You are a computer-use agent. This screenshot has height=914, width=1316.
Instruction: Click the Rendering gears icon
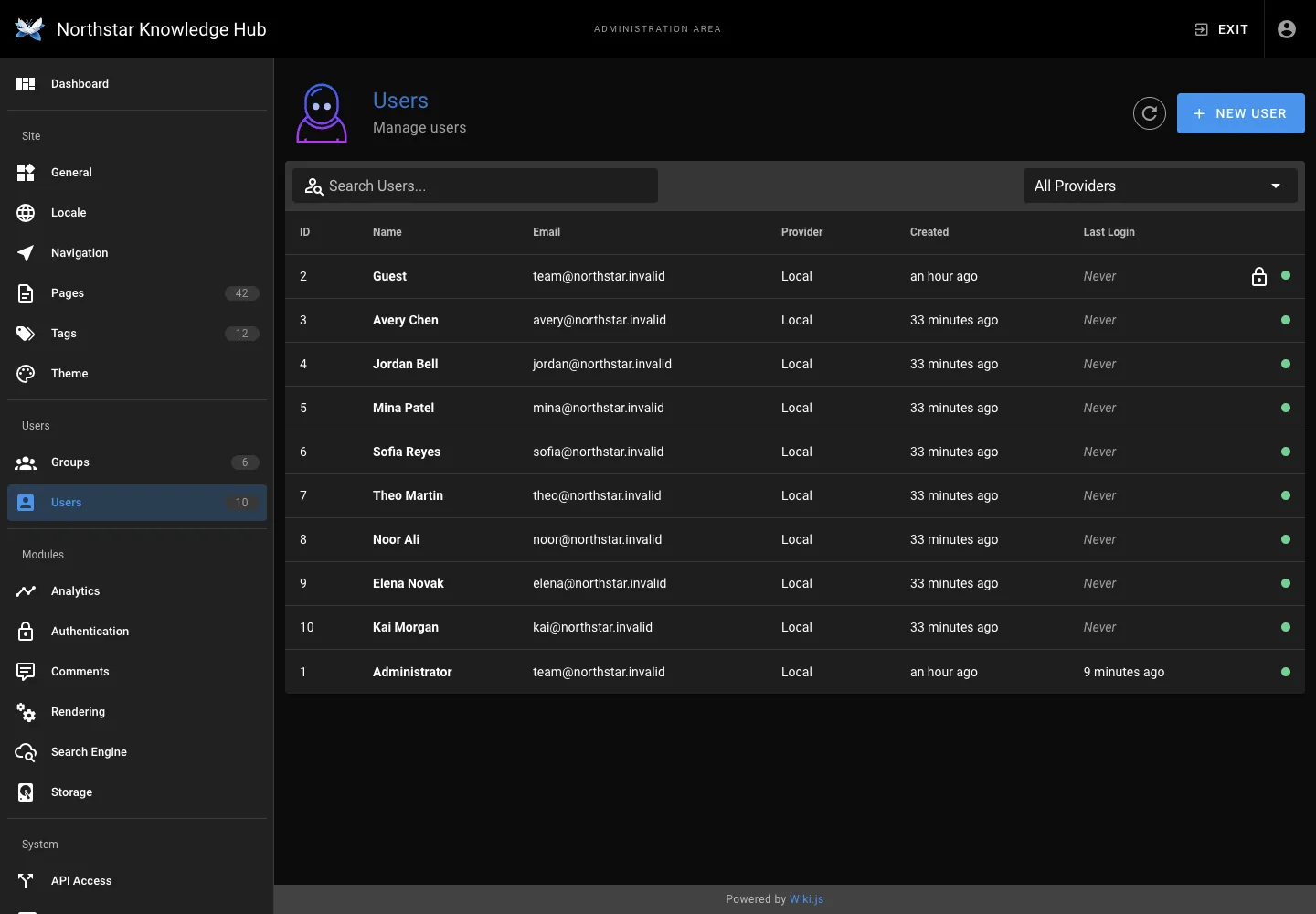click(x=26, y=712)
